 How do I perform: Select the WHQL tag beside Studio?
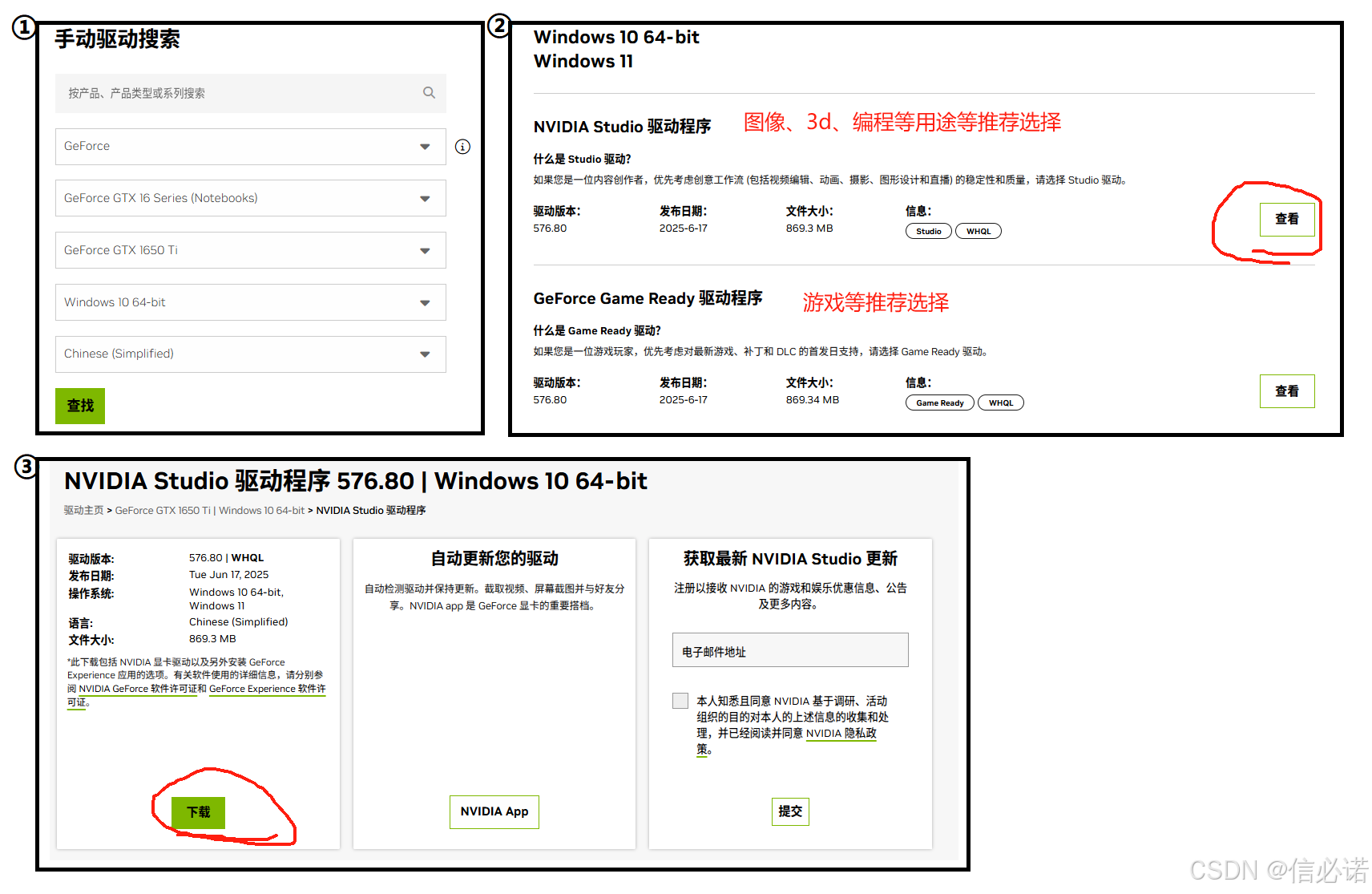point(979,231)
